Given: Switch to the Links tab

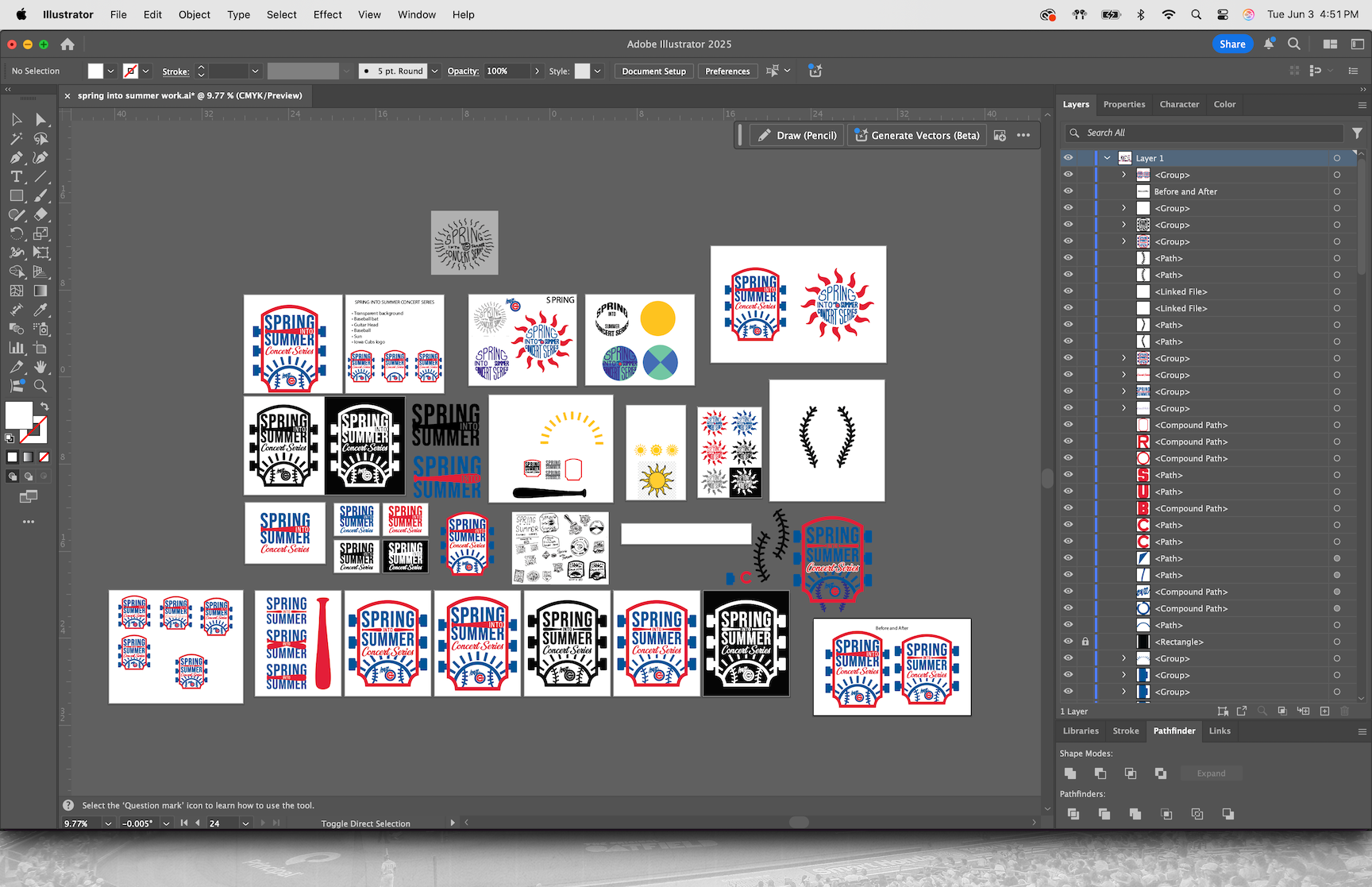Looking at the screenshot, I should (x=1220, y=731).
